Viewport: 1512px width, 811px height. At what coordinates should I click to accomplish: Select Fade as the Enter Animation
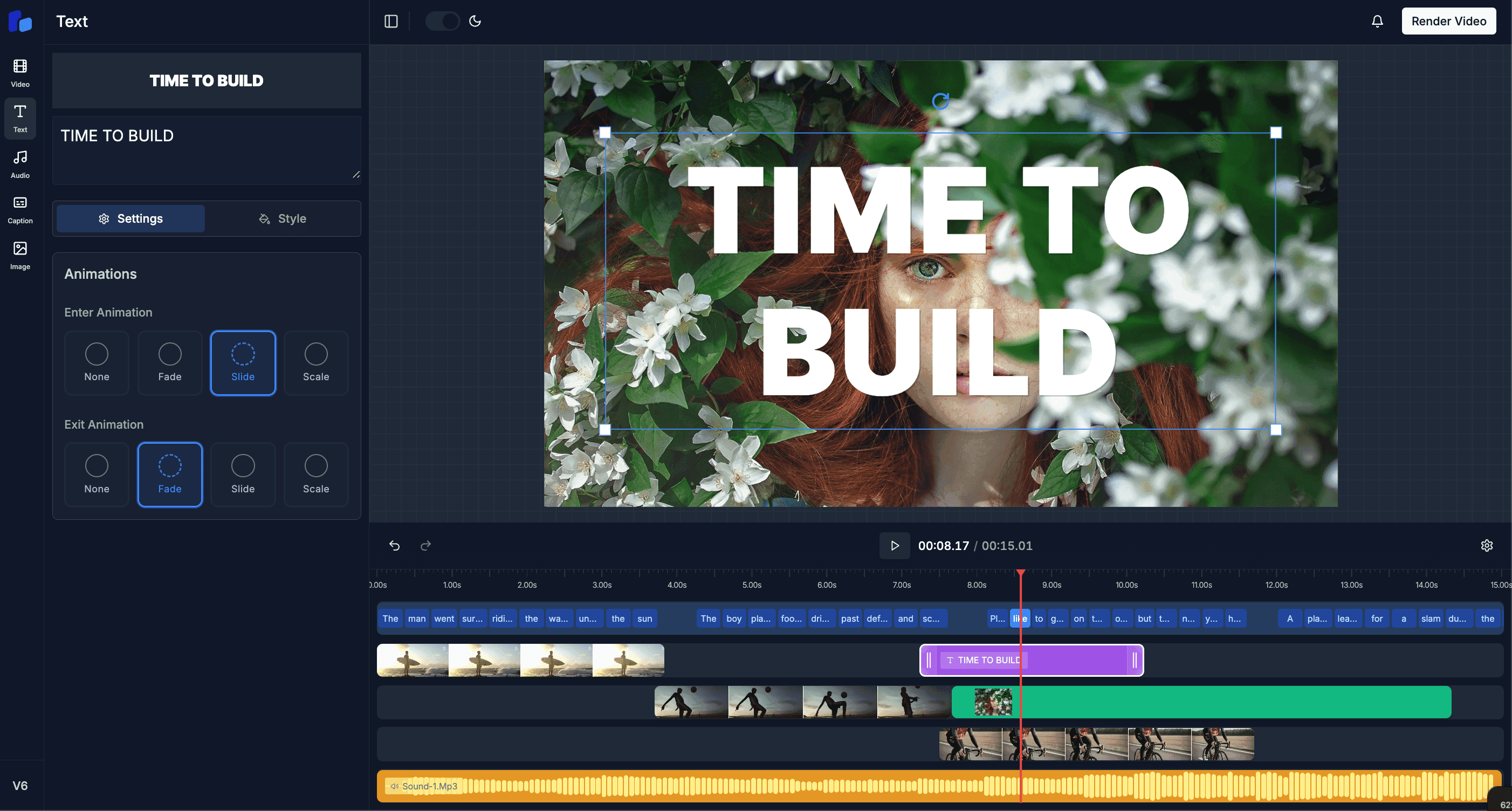coord(170,363)
